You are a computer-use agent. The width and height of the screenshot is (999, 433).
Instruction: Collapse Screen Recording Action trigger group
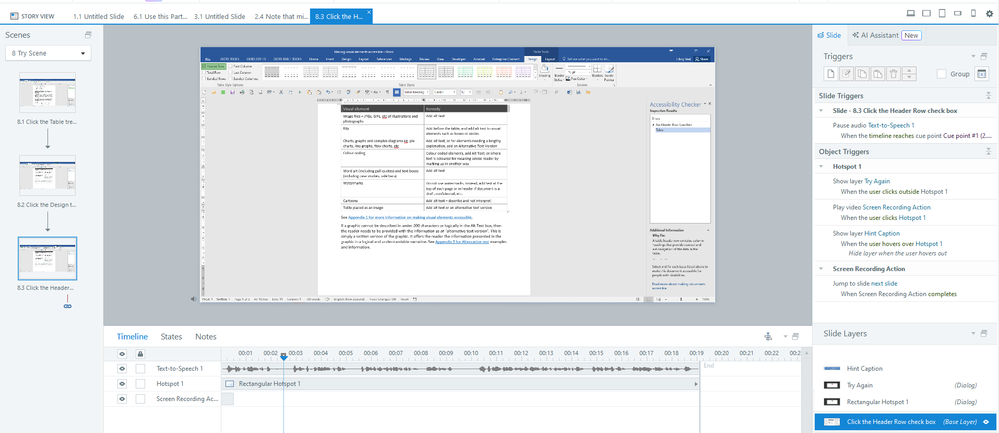pos(823,269)
